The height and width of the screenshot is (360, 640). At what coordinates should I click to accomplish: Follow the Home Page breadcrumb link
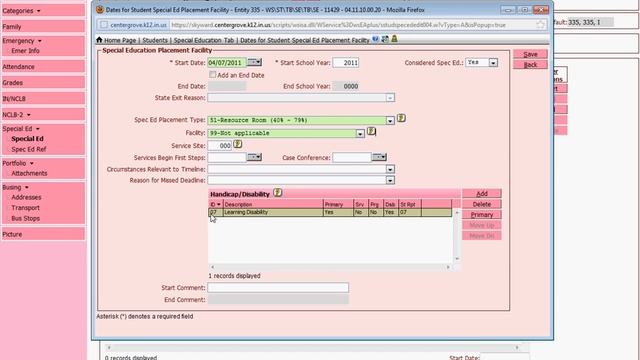pyautogui.click(x=120, y=40)
